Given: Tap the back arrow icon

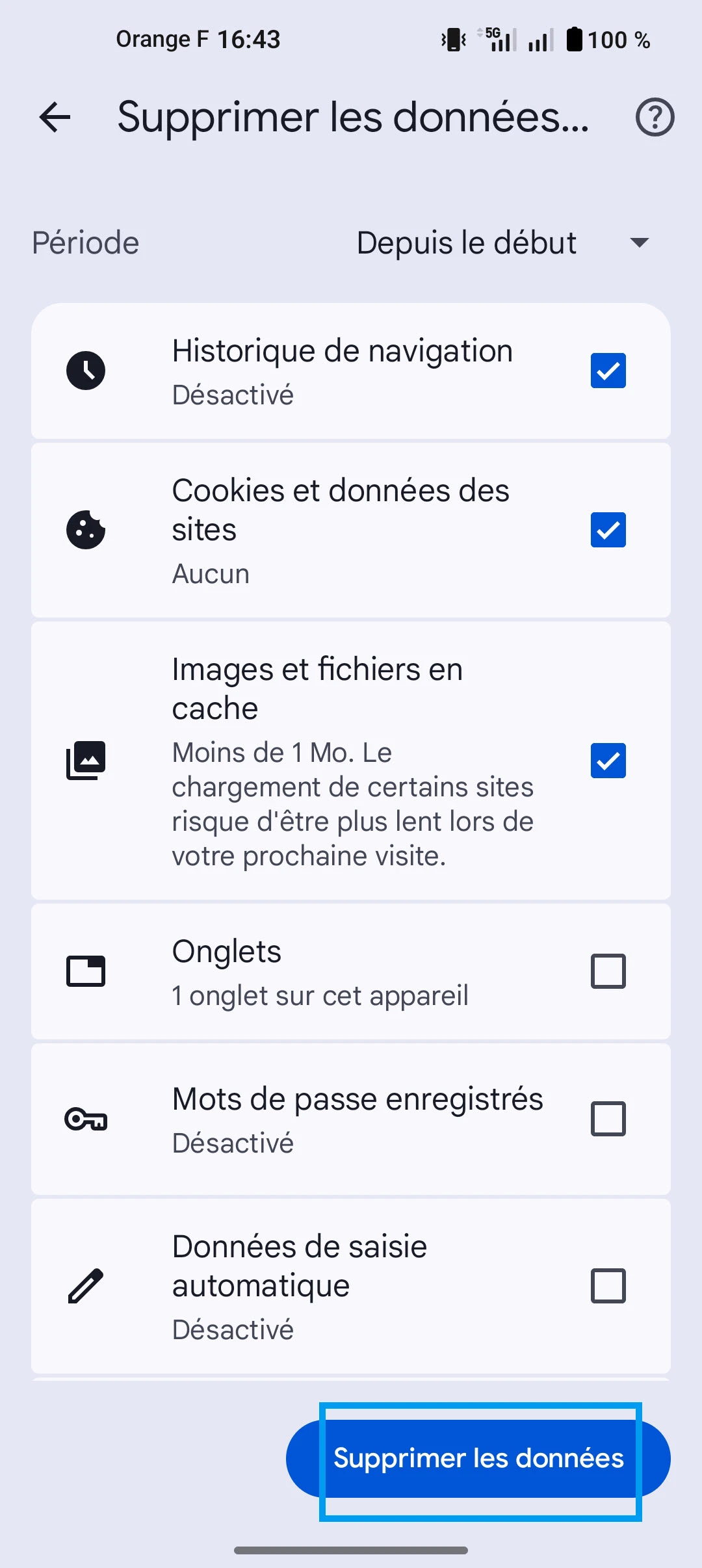Looking at the screenshot, I should coord(55,118).
